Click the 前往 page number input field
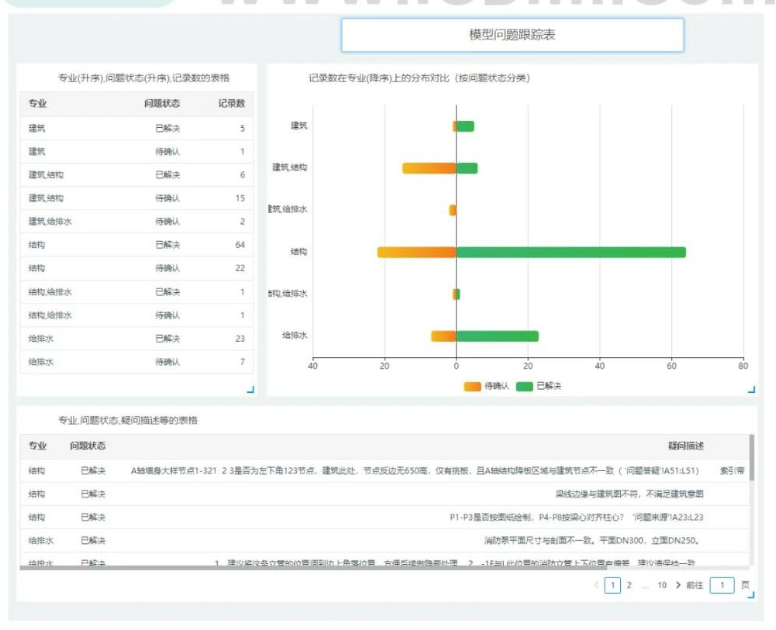The image size is (776, 630). pos(722,585)
